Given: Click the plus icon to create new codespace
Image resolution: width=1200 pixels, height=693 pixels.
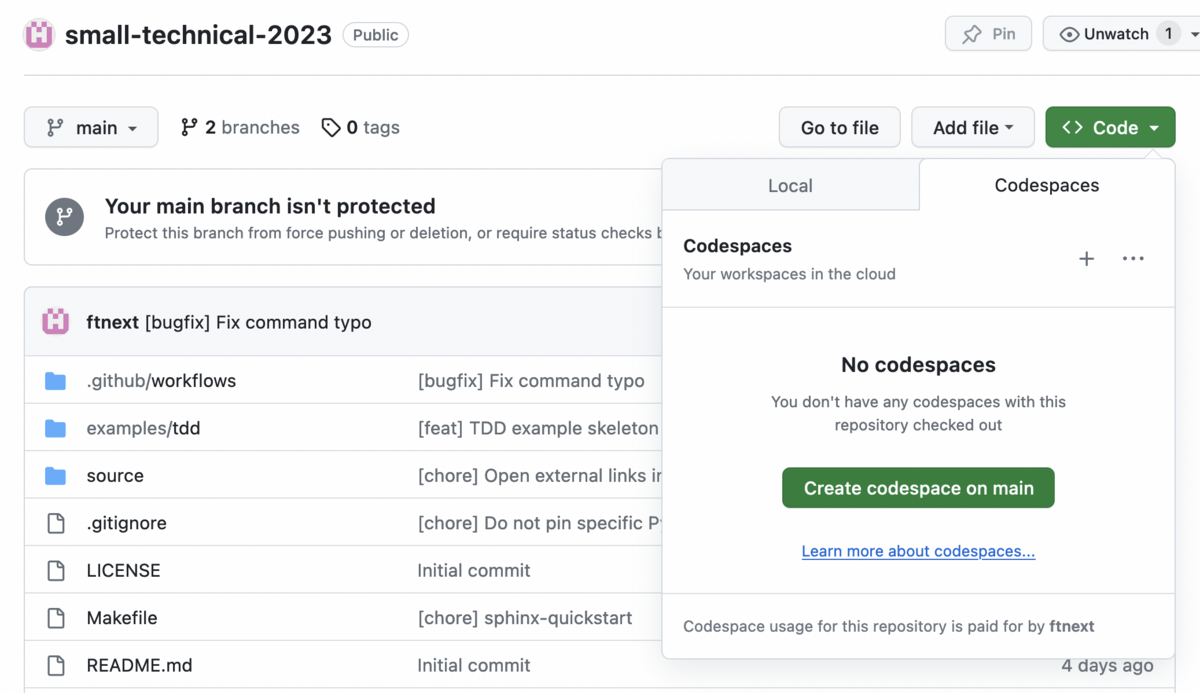Looking at the screenshot, I should (x=1086, y=258).
